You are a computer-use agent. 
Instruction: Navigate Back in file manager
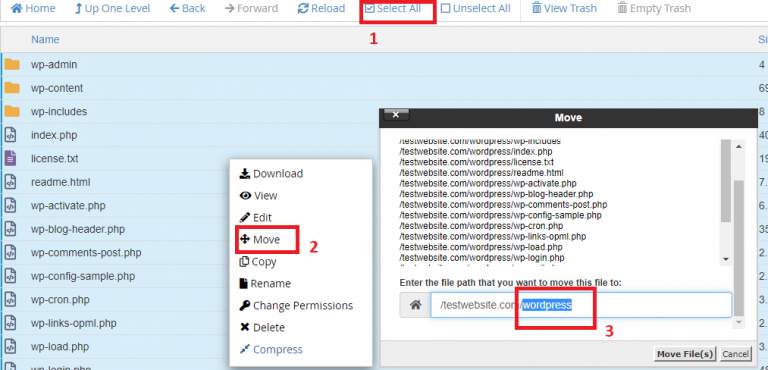click(x=188, y=8)
